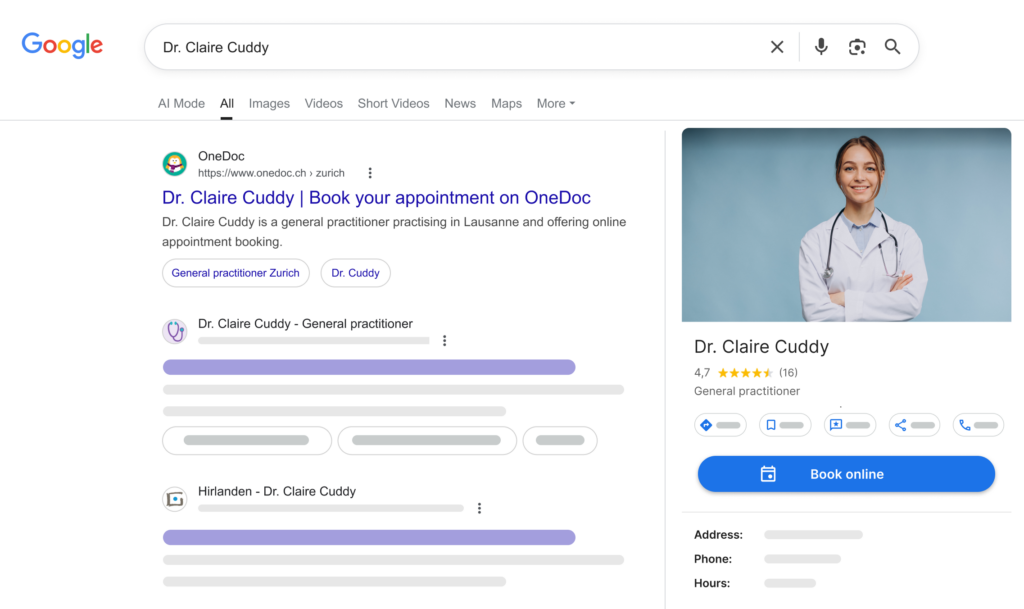1024x609 pixels.
Task: Click the Hours: label
Action: (x=712, y=583)
